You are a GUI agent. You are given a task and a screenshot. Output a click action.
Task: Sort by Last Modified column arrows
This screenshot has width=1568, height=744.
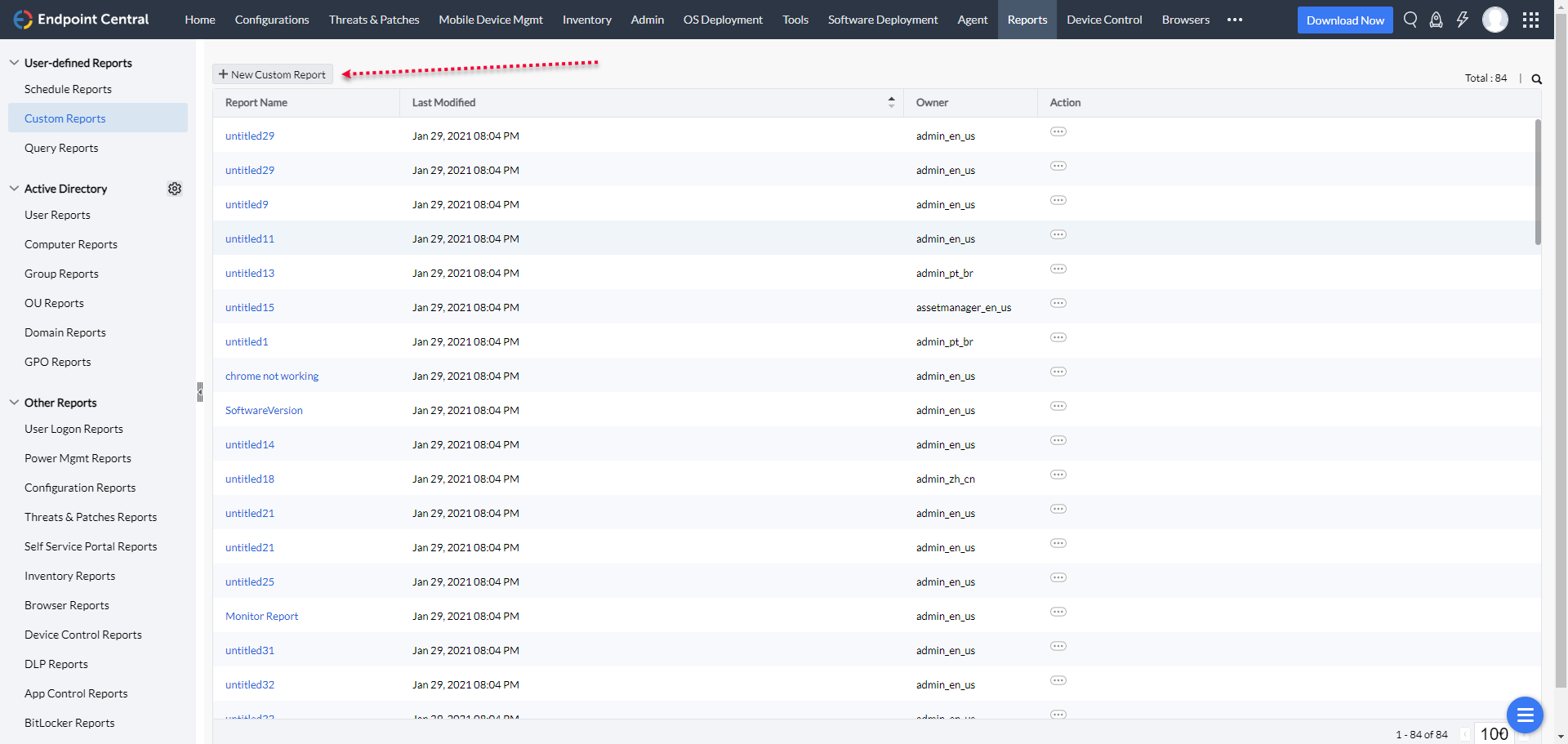click(x=891, y=102)
